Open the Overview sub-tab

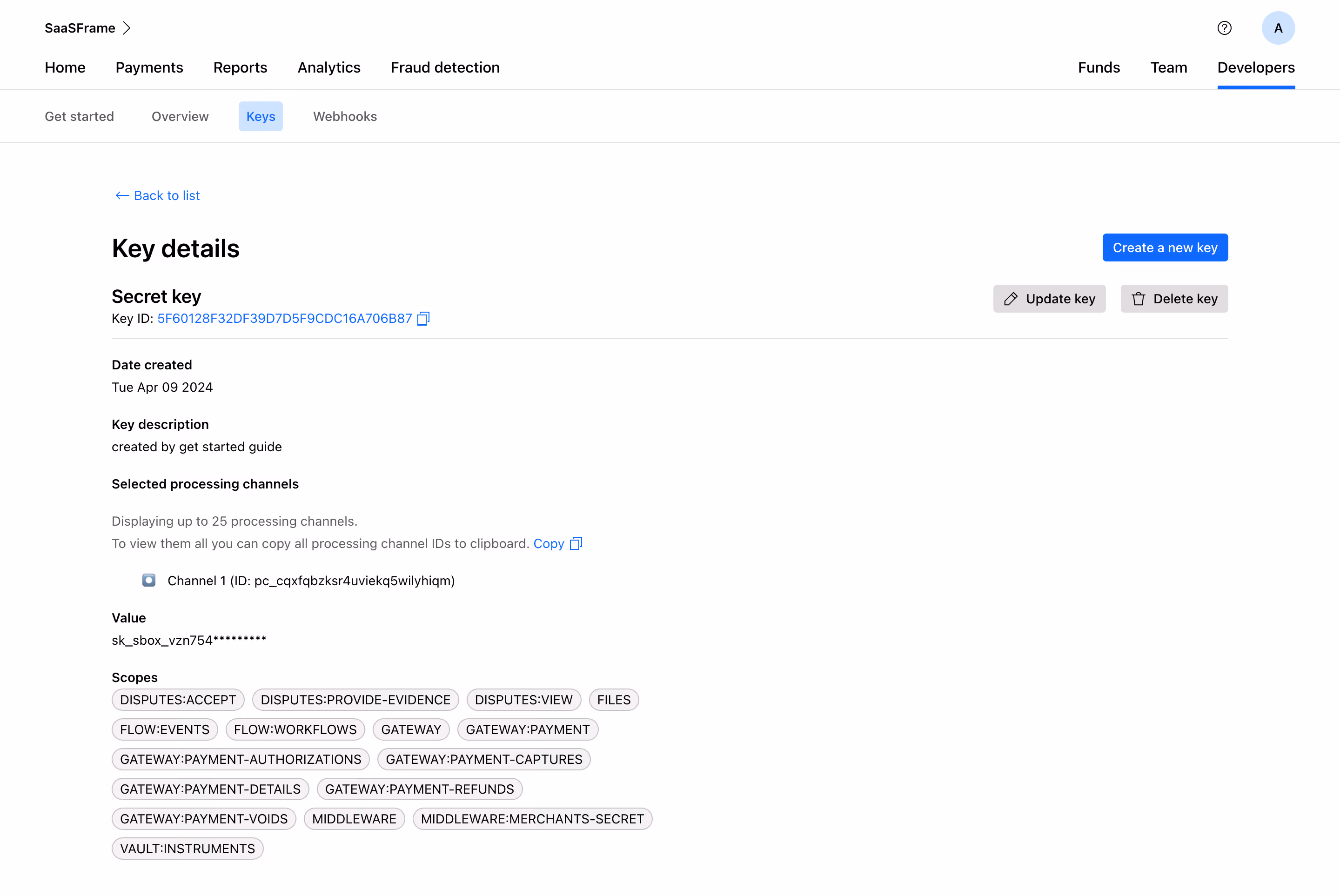180,117
